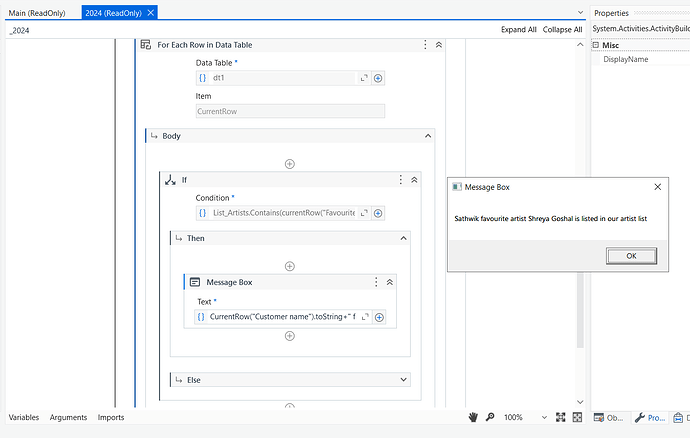Click the If activity icon
Image resolution: width=690 pixels, height=438 pixels.
170,180
